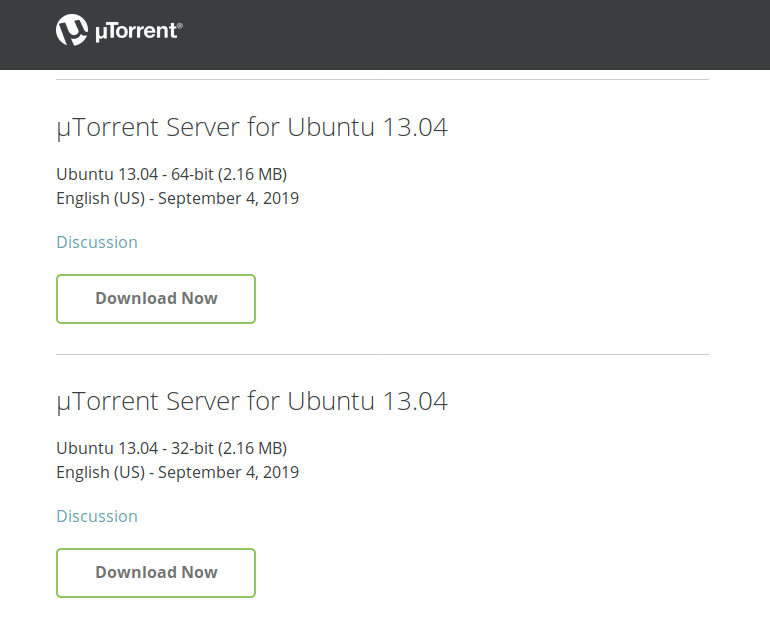This screenshot has height=627, width=770.
Task: Click the divider line above the first server entry
Action: click(382, 79)
